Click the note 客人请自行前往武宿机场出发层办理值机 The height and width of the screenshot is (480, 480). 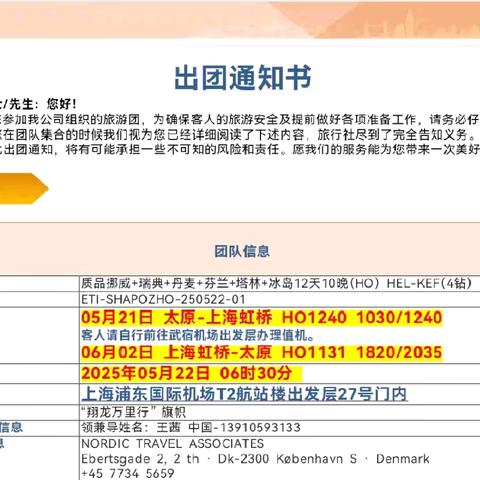coord(198,335)
